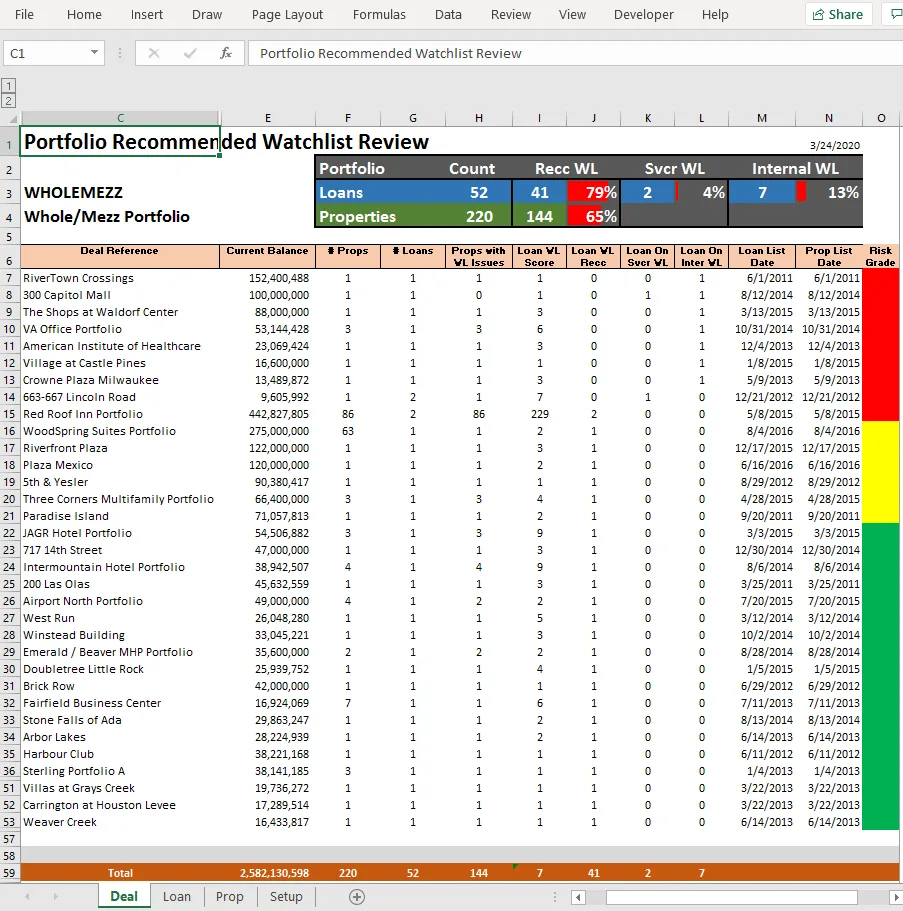Select the yellow Risk Grade cell for Plaza Mexico
The height and width of the screenshot is (911, 903).
tap(880, 465)
